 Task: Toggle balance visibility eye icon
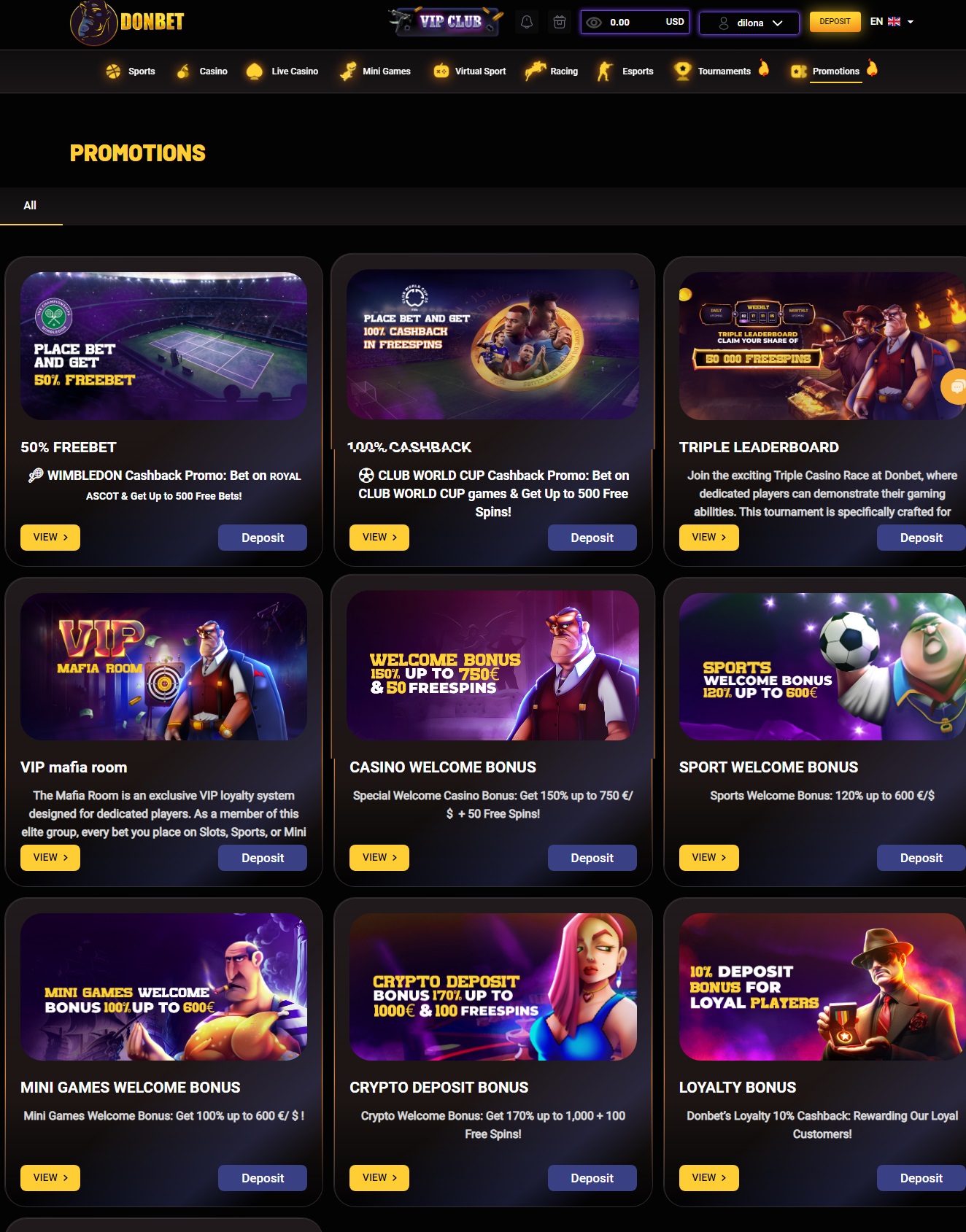pyautogui.click(x=594, y=23)
